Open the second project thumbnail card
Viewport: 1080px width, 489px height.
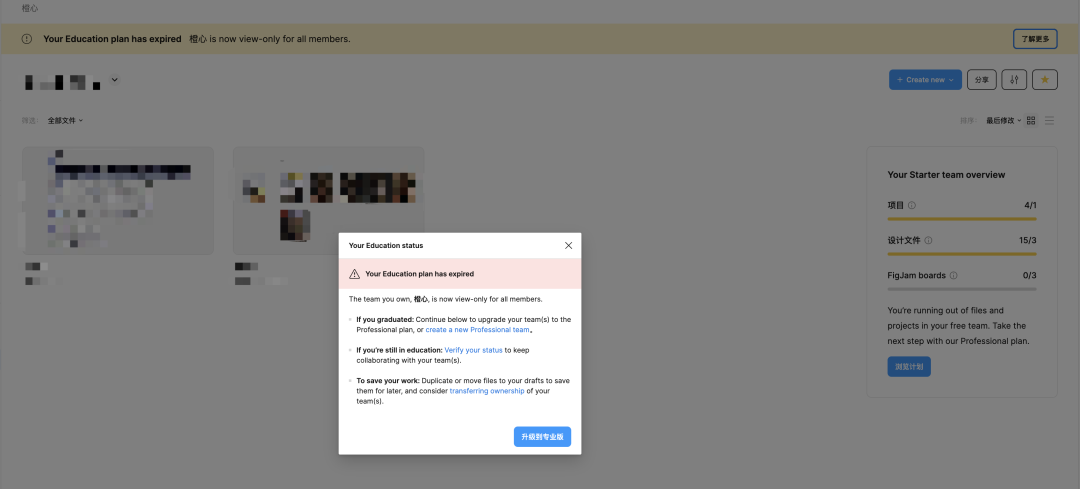328,200
